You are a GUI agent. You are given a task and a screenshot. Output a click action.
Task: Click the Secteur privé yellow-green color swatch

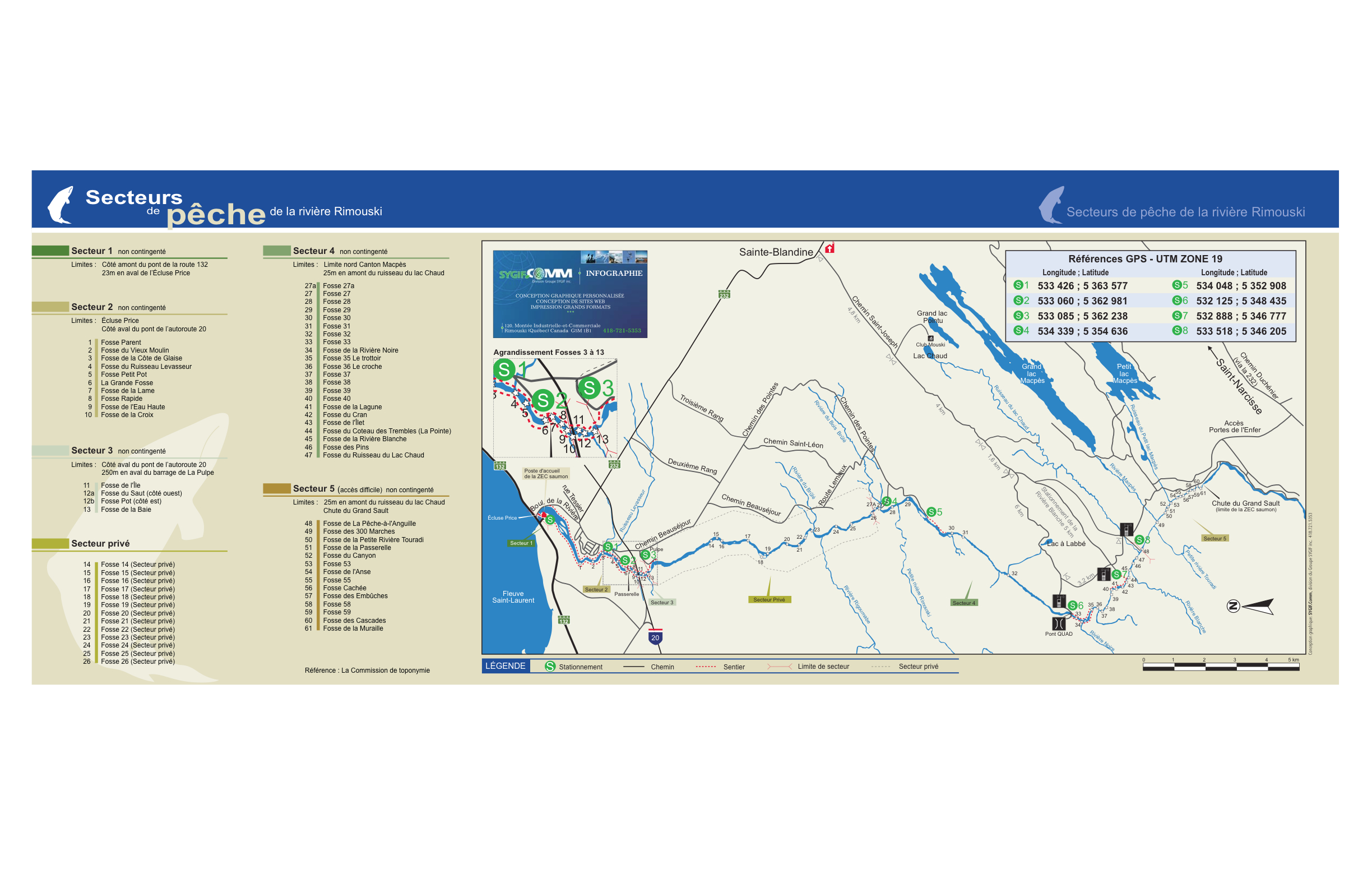point(50,543)
